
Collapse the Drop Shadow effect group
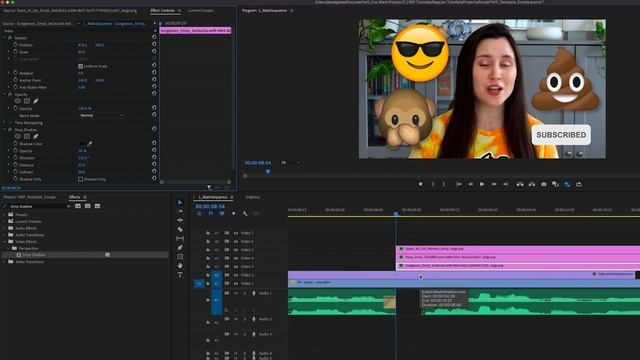pyautogui.click(x=5, y=130)
